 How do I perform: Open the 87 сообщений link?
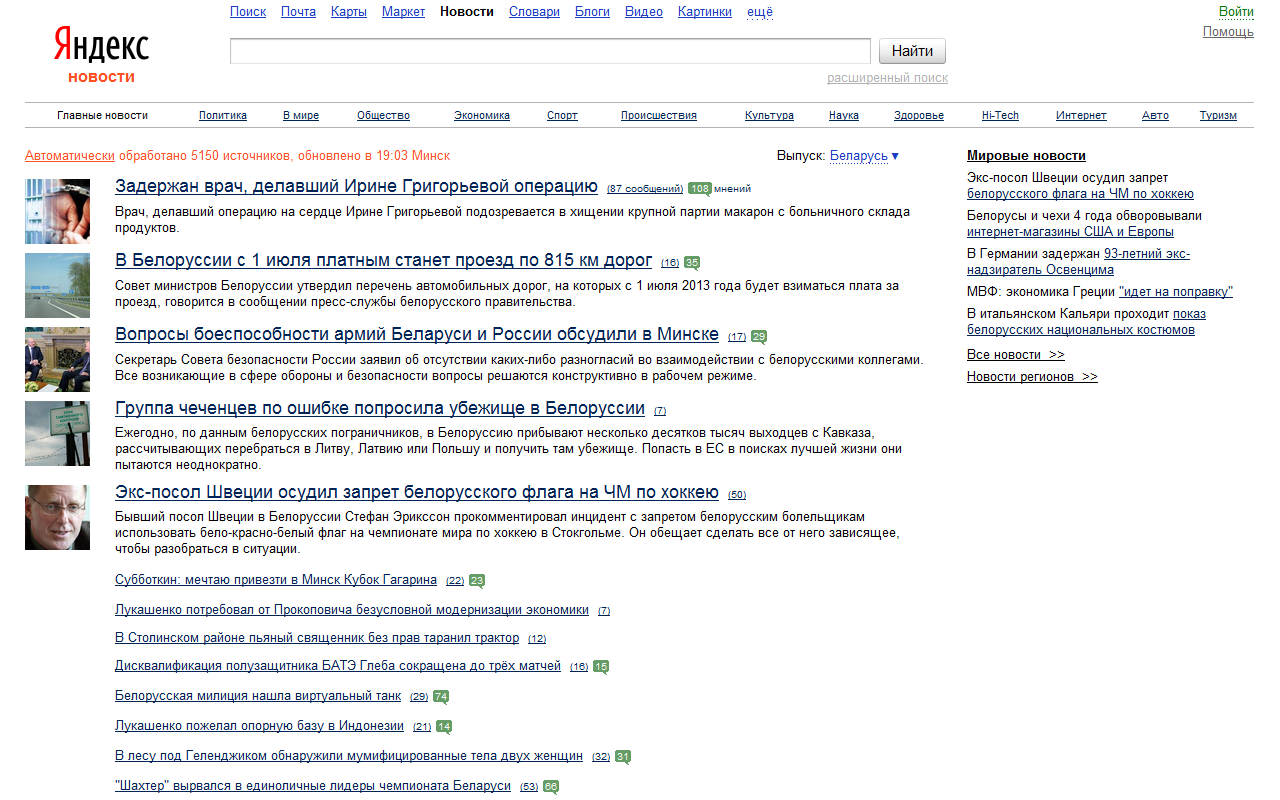(645, 189)
